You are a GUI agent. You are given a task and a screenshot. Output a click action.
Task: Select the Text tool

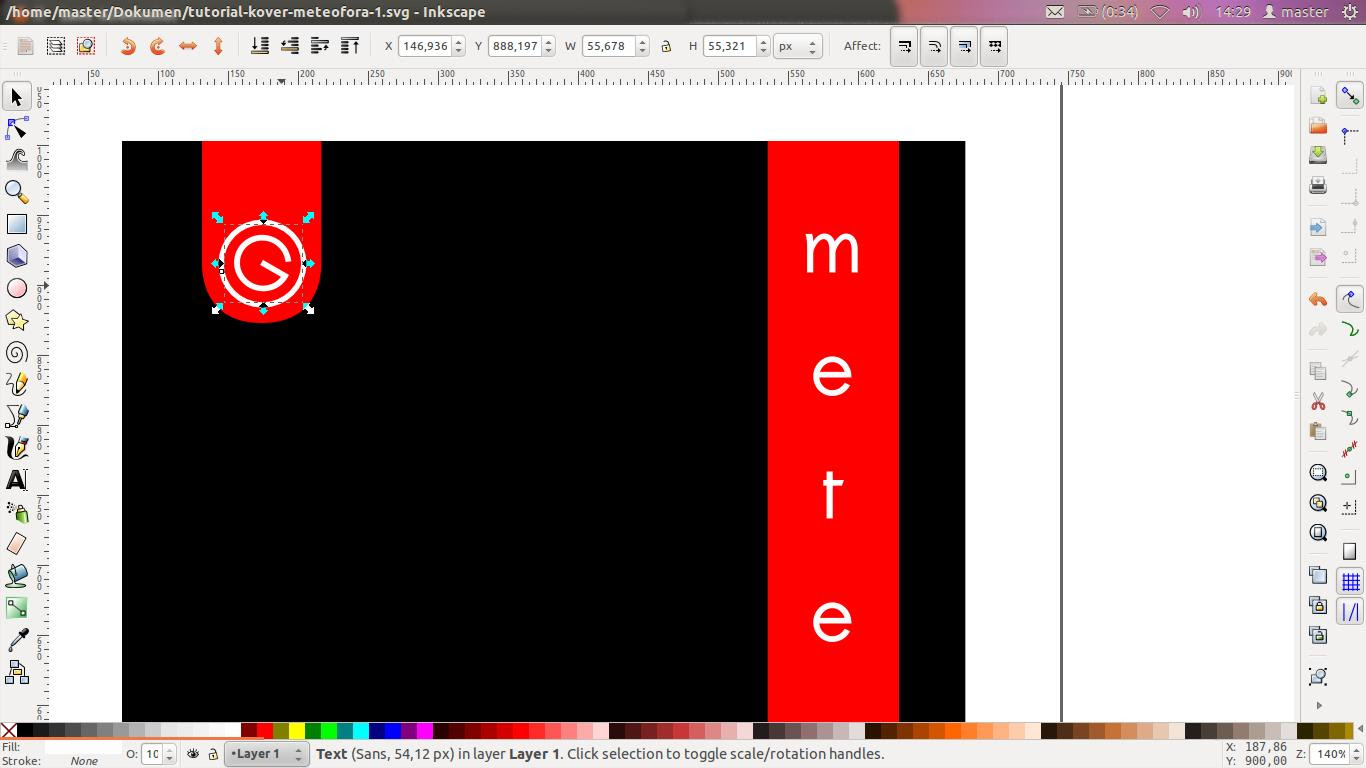[16, 480]
